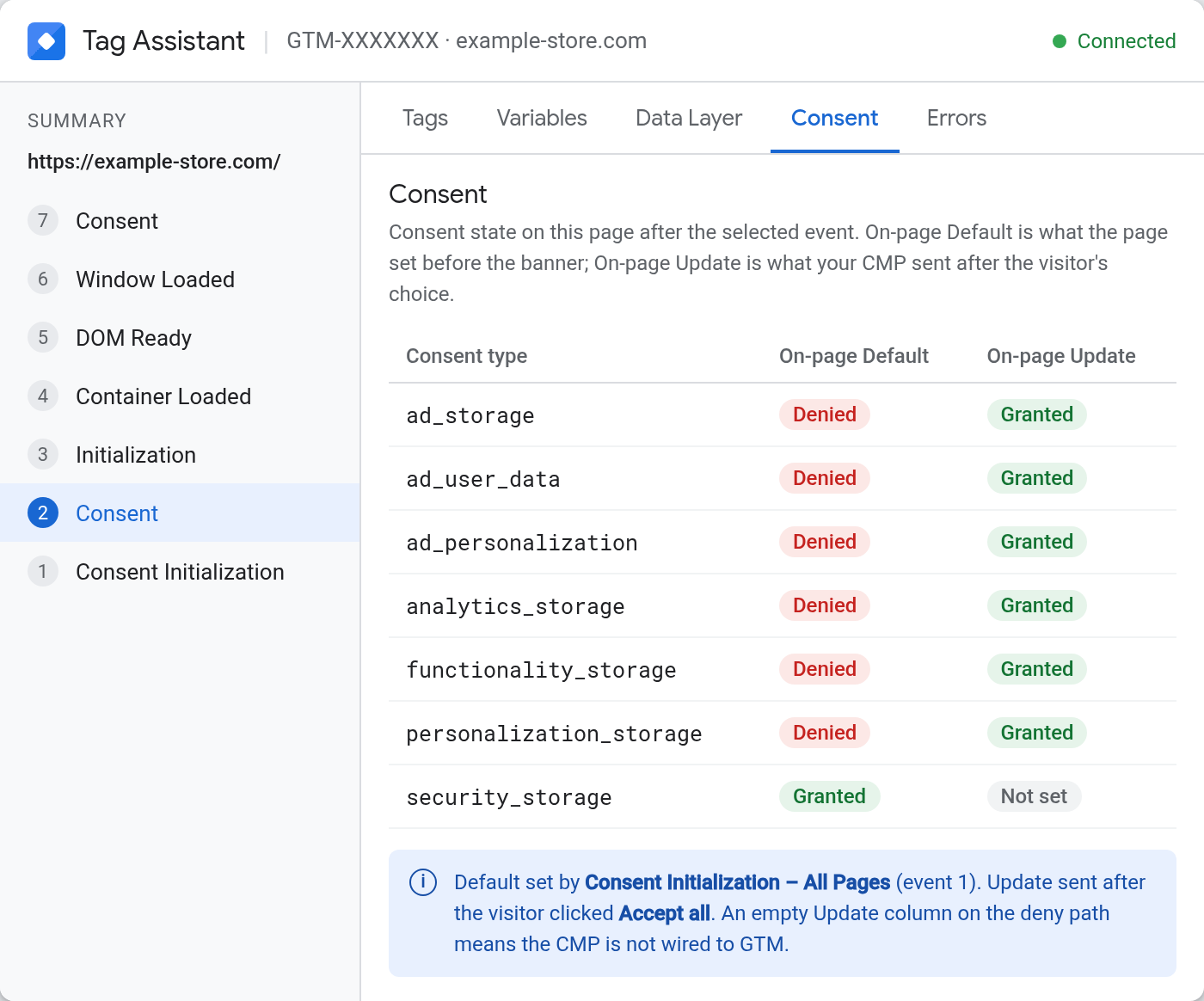
Task: Click the personalization_storage consent type
Action: (x=554, y=734)
